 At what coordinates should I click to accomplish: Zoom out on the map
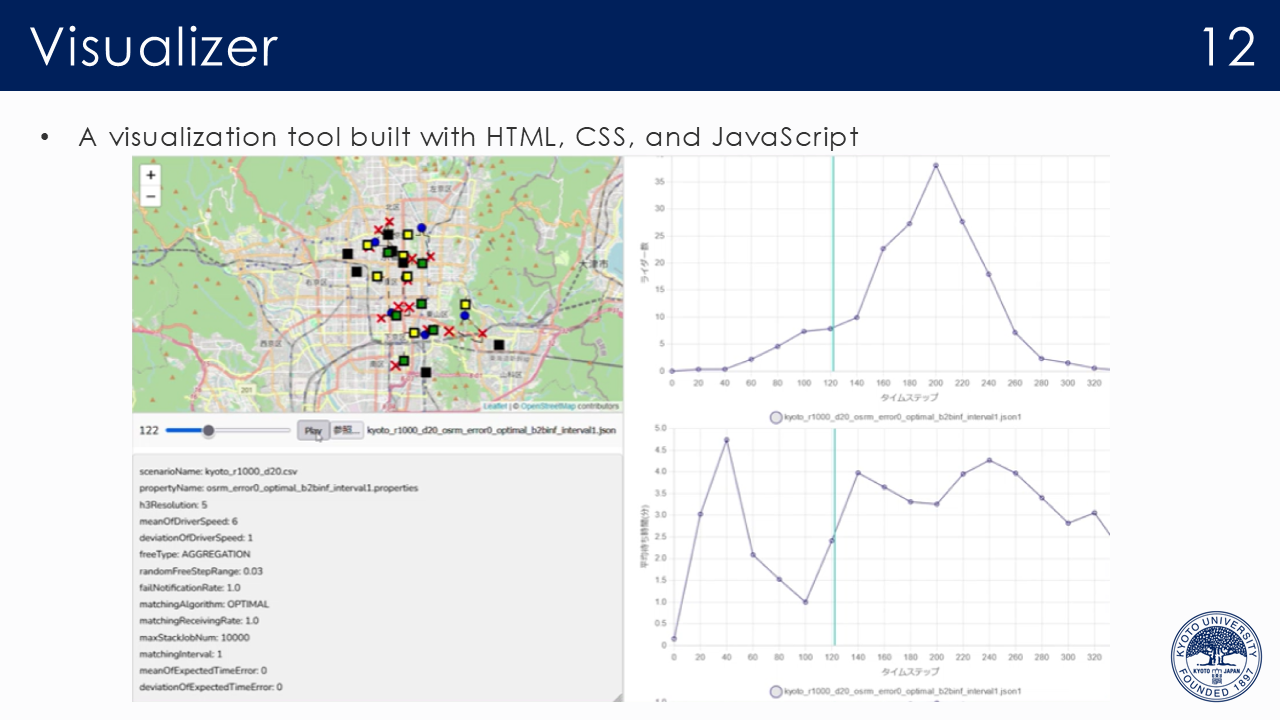[150, 196]
